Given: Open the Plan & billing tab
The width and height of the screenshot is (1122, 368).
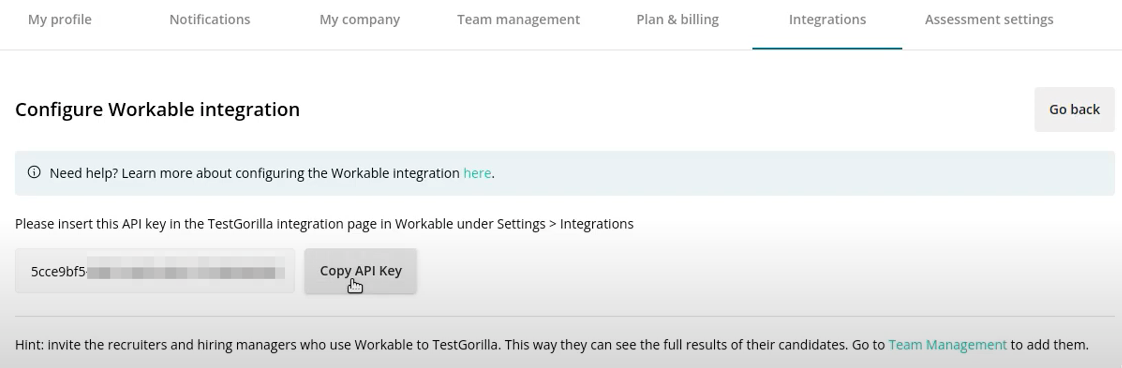Looking at the screenshot, I should (x=677, y=20).
